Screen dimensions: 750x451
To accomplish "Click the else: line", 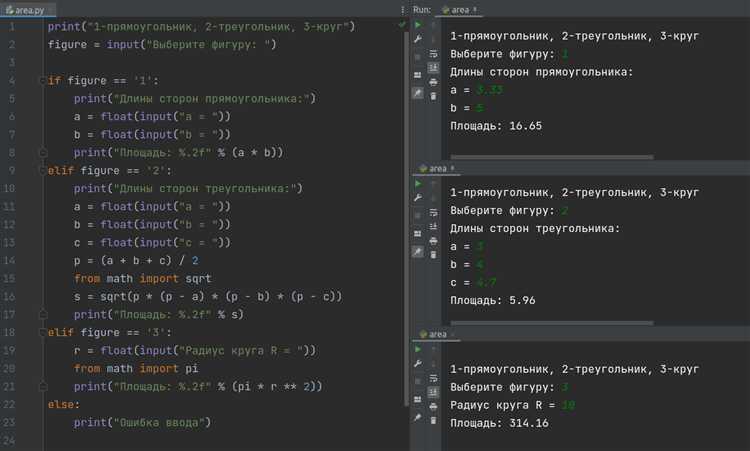I will 64,405.
